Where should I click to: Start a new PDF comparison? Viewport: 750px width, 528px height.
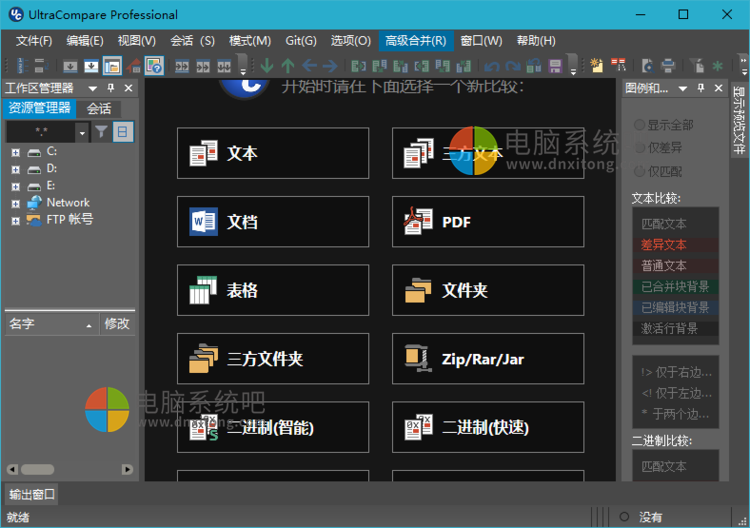click(488, 221)
